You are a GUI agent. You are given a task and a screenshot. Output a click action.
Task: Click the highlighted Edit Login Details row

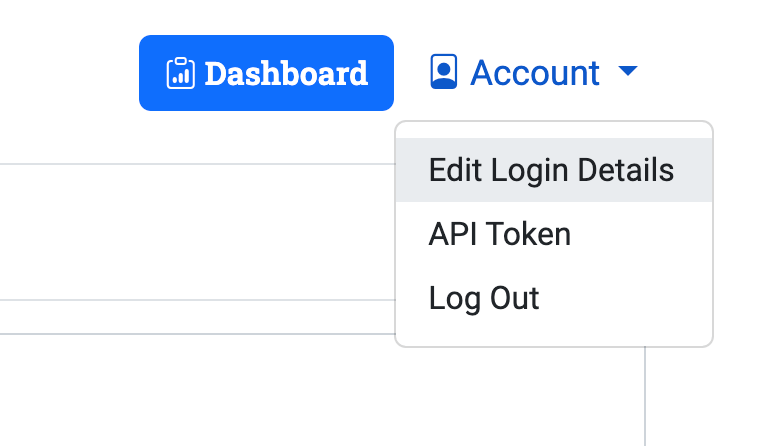[x=554, y=170]
